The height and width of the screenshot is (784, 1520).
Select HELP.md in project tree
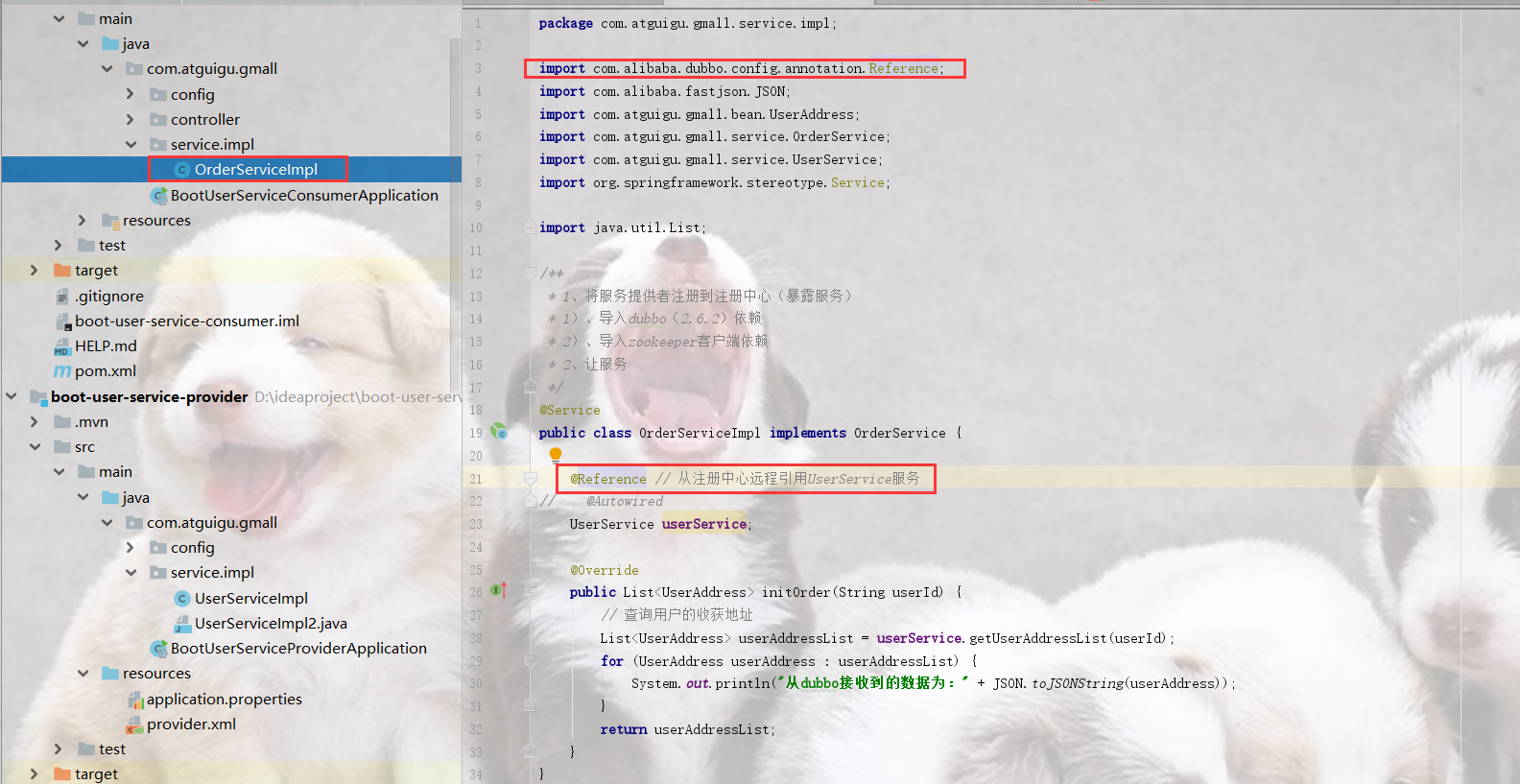106,346
